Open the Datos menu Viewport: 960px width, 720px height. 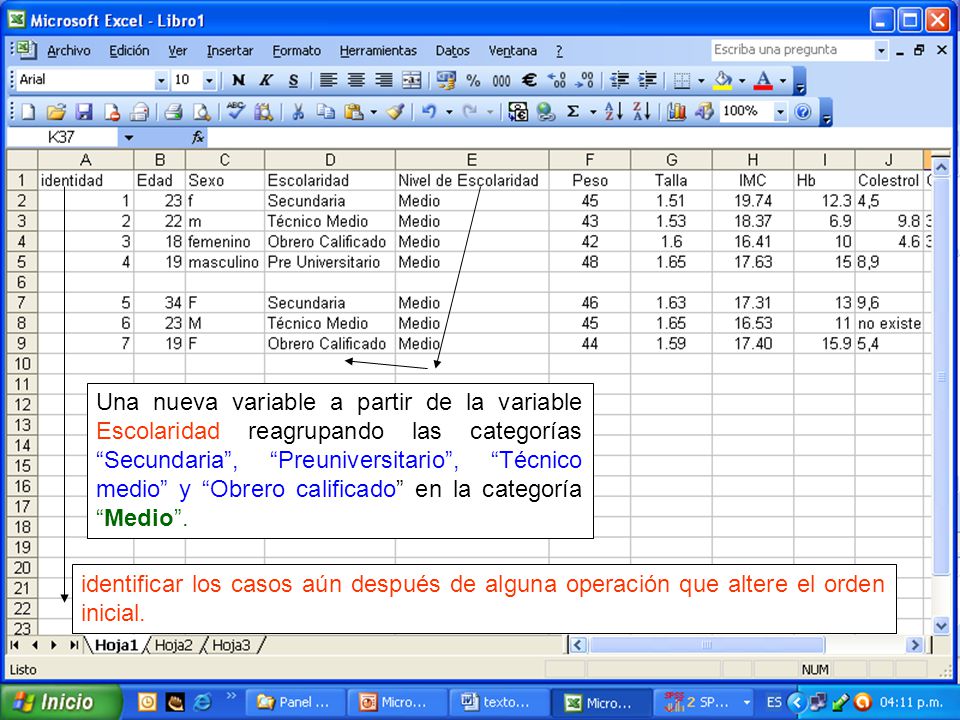452,51
